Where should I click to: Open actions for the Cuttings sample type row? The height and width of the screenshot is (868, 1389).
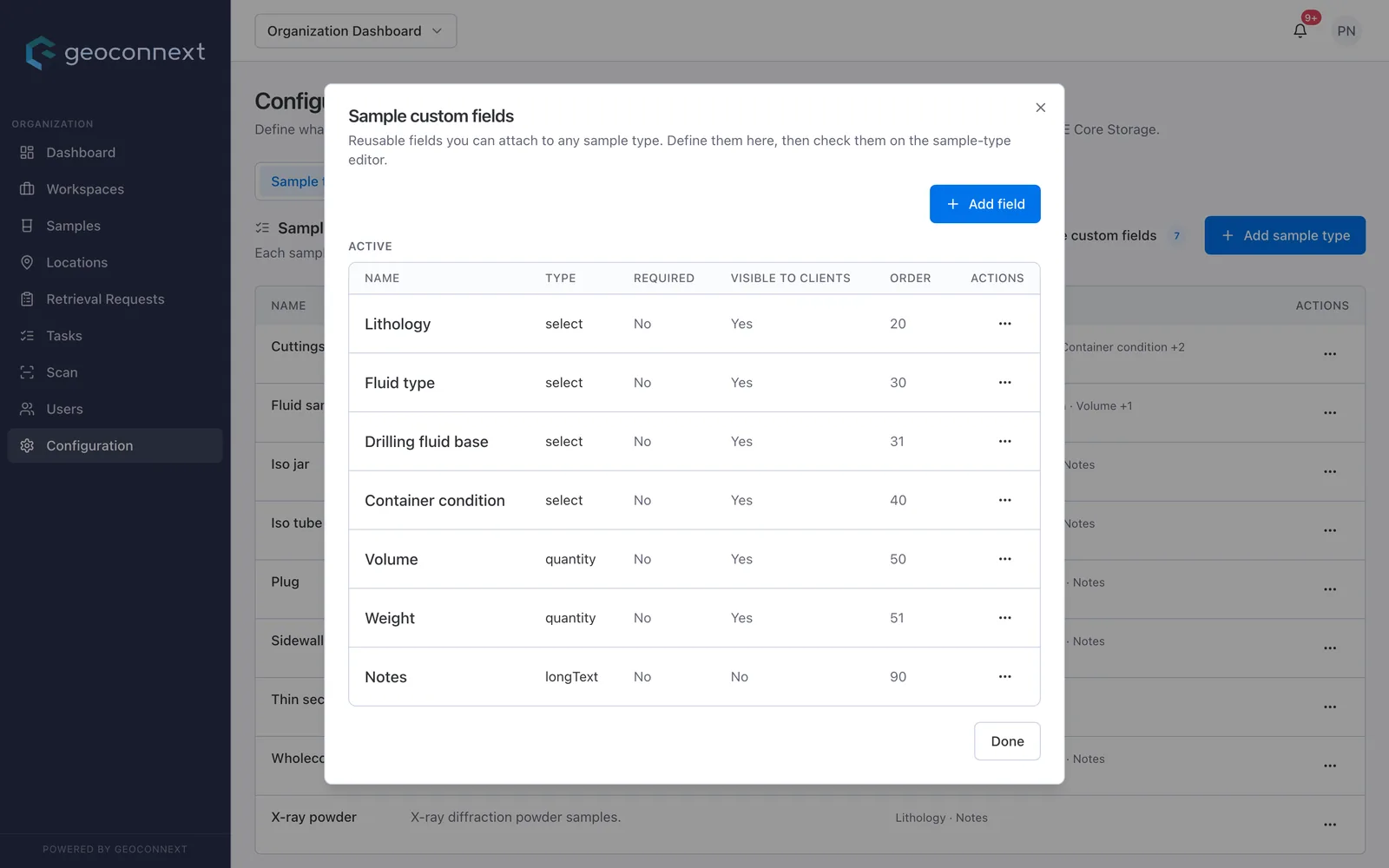1330,354
